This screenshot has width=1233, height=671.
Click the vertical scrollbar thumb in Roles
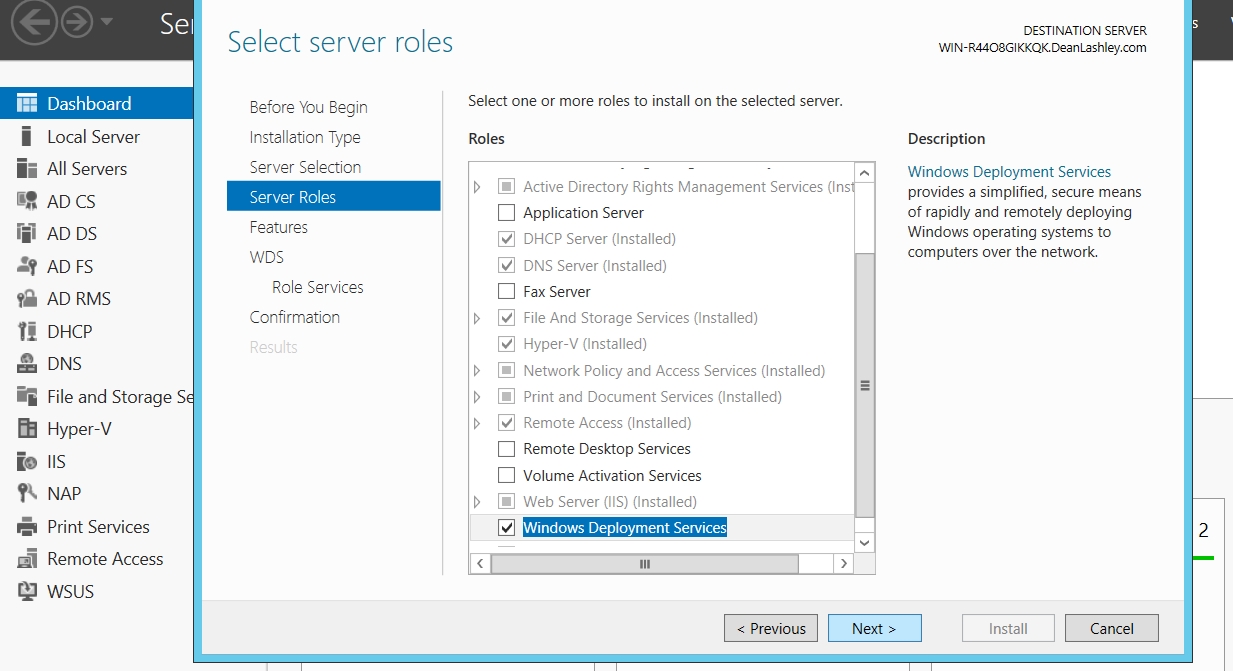point(865,385)
